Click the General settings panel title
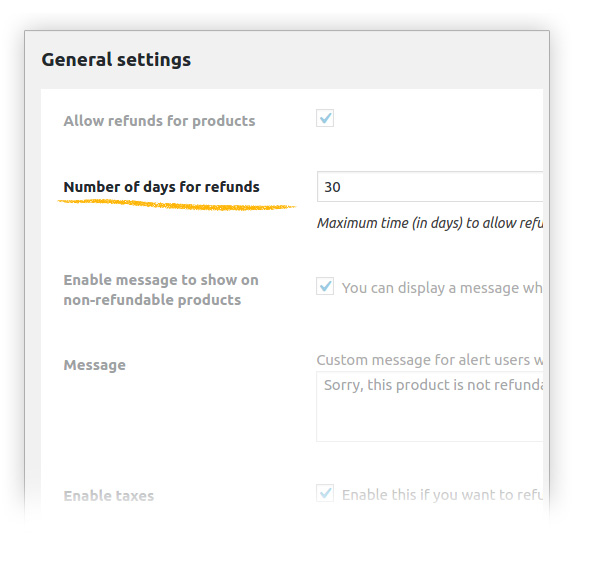Image resolution: width=600 pixels, height=566 pixels. click(116, 60)
